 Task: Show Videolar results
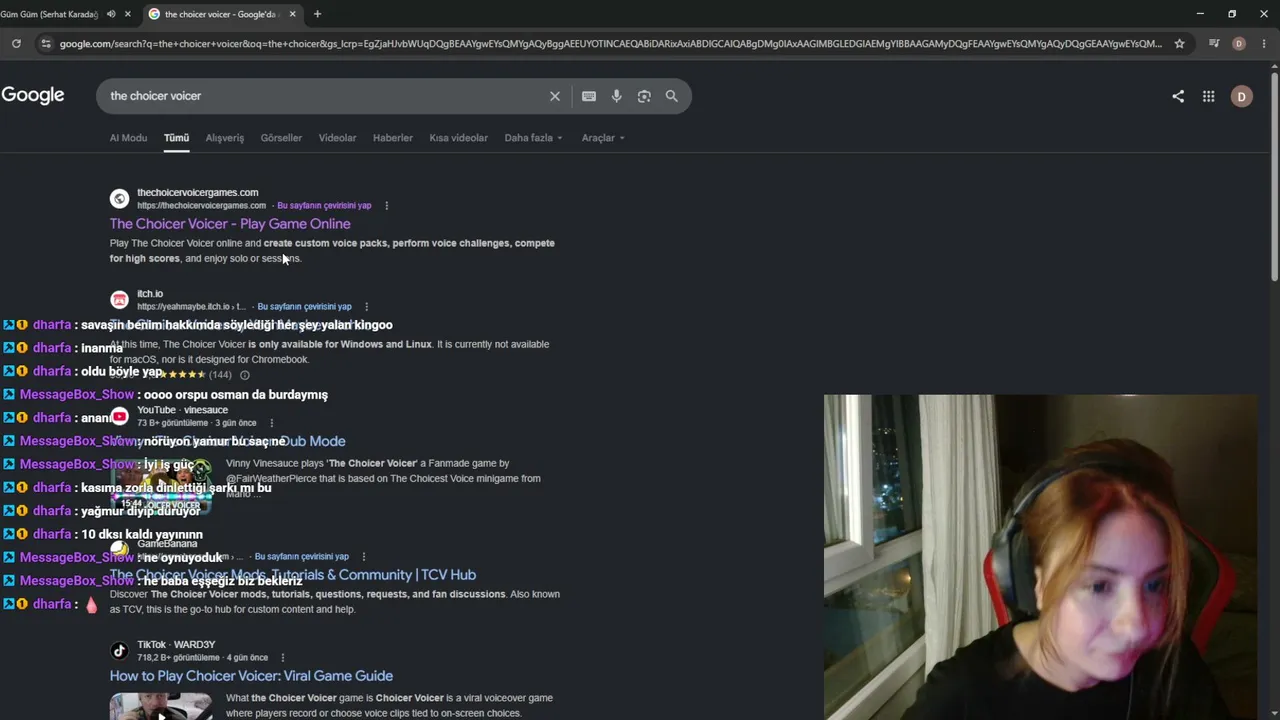[337, 138]
